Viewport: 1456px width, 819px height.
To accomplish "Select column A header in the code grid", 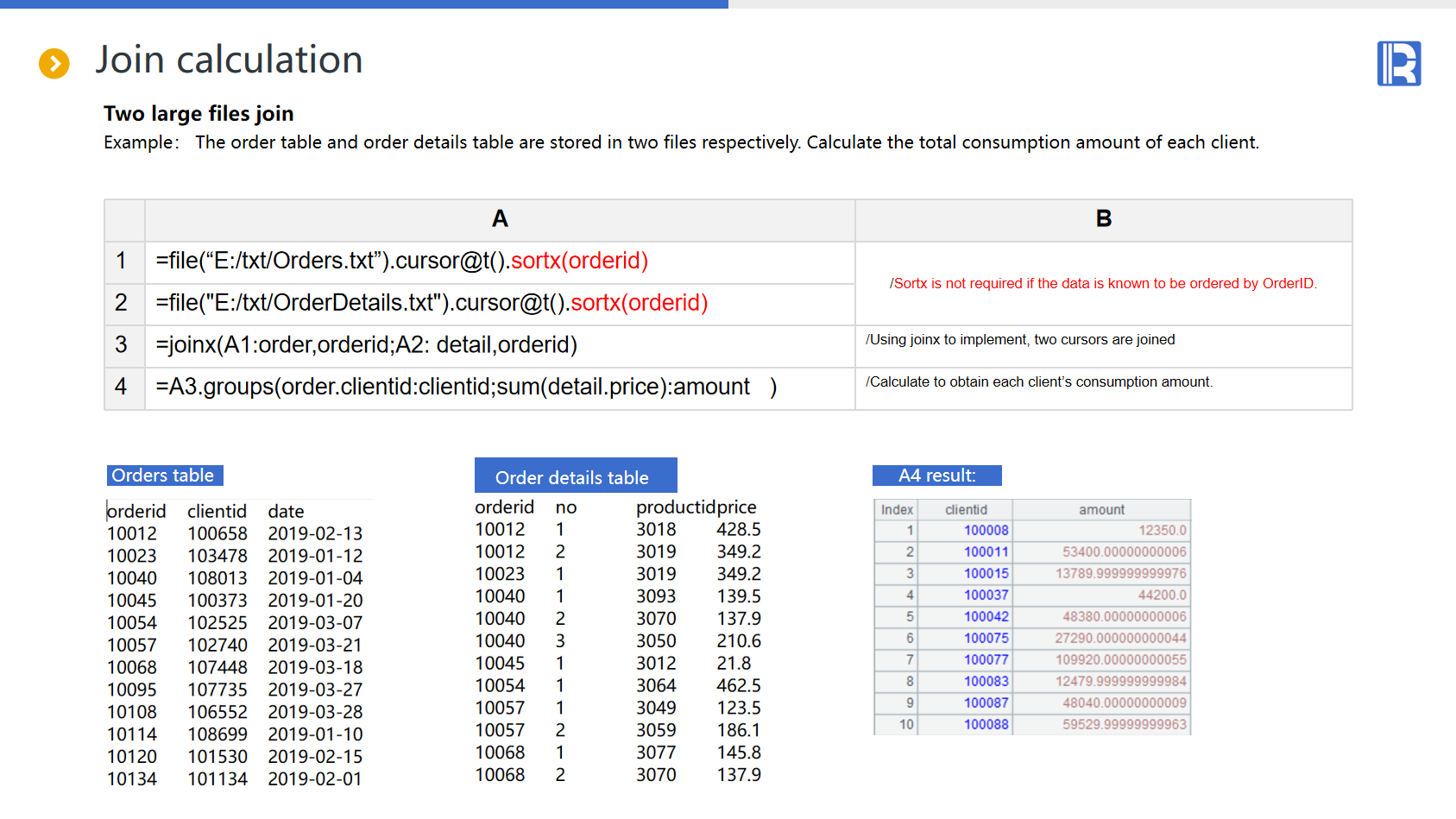I will coord(500,219).
